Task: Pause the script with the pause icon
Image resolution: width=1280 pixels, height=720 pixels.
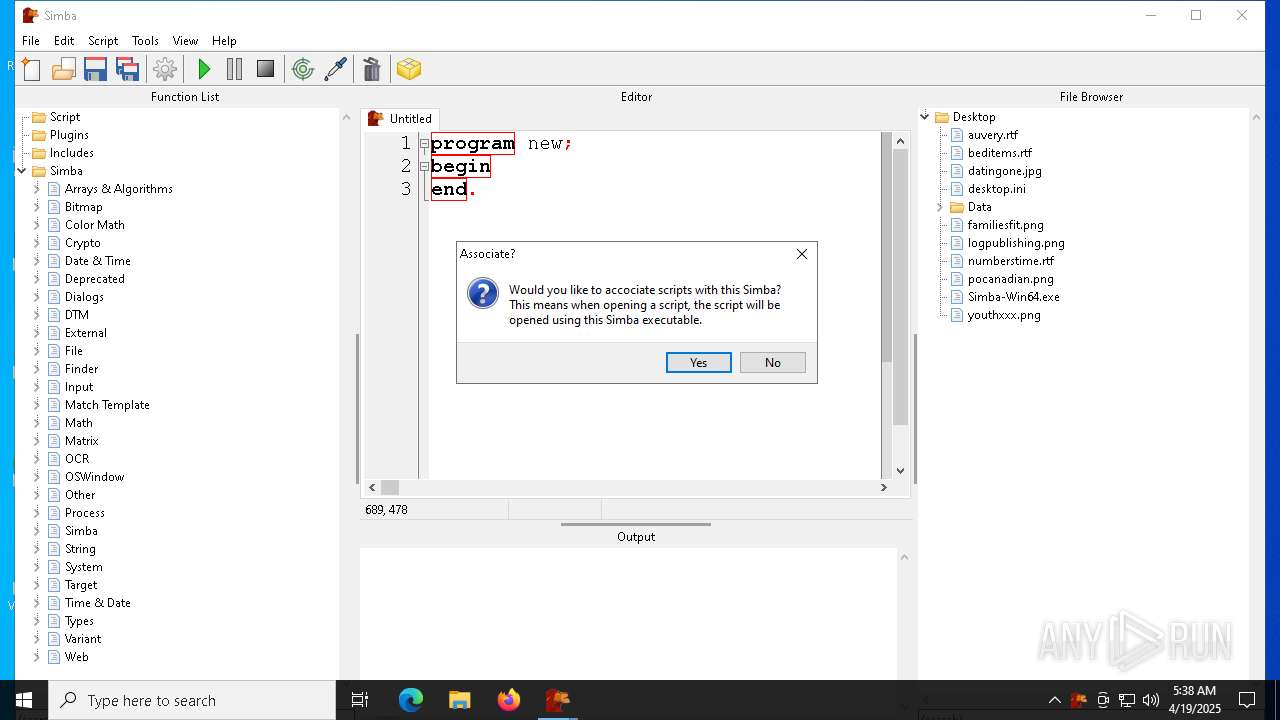Action: 235,69
